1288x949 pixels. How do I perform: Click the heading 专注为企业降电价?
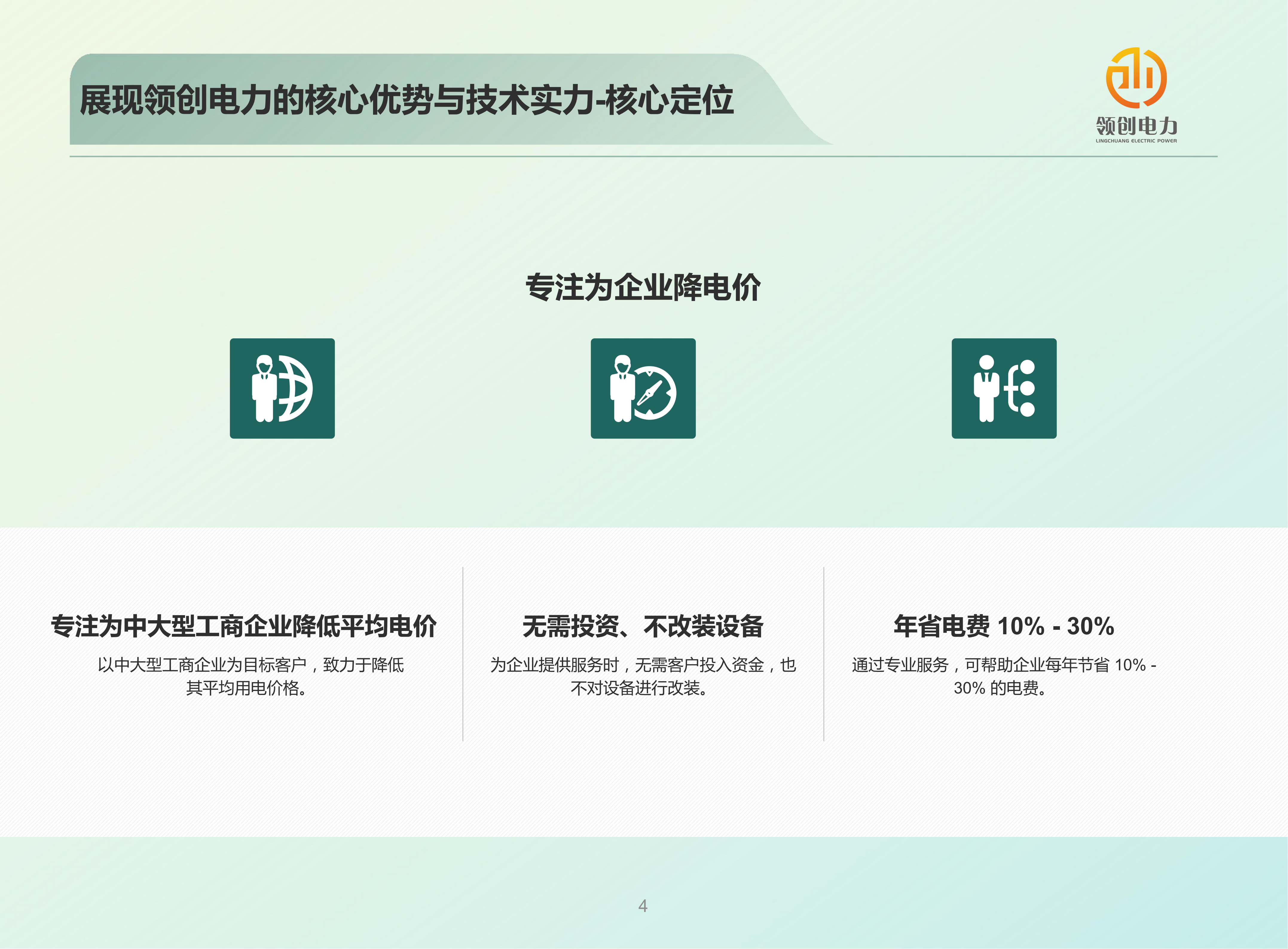pyautogui.click(x=643, y=287)
